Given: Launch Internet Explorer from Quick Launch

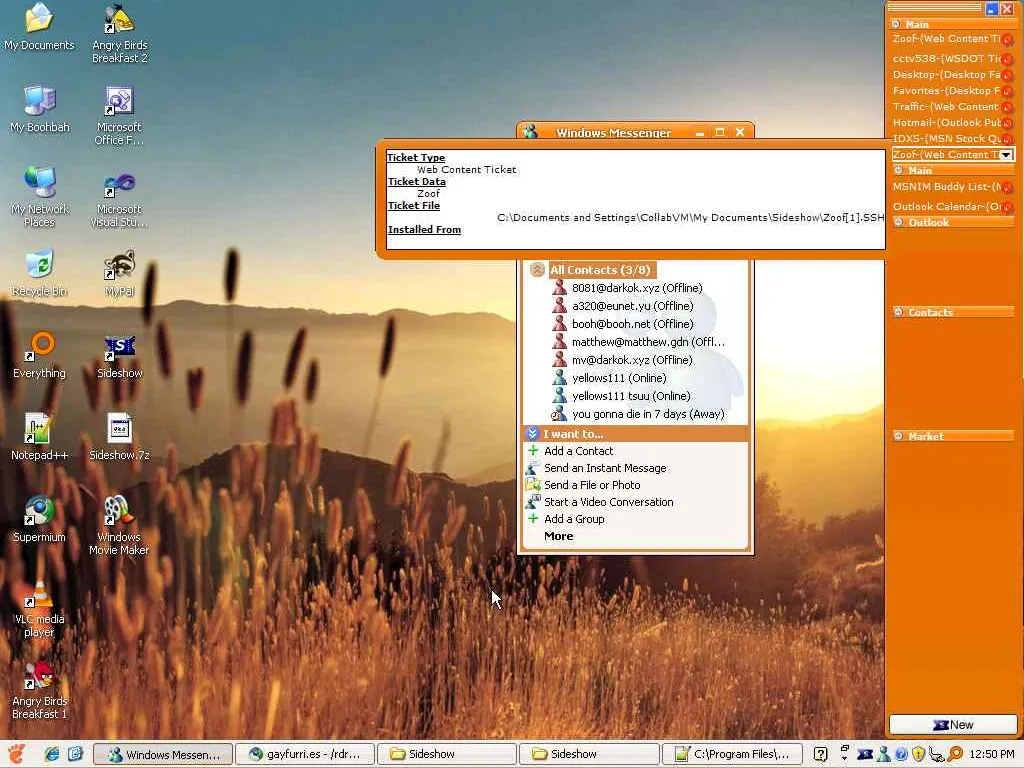Looking at the screenshot, I should 51,754.
